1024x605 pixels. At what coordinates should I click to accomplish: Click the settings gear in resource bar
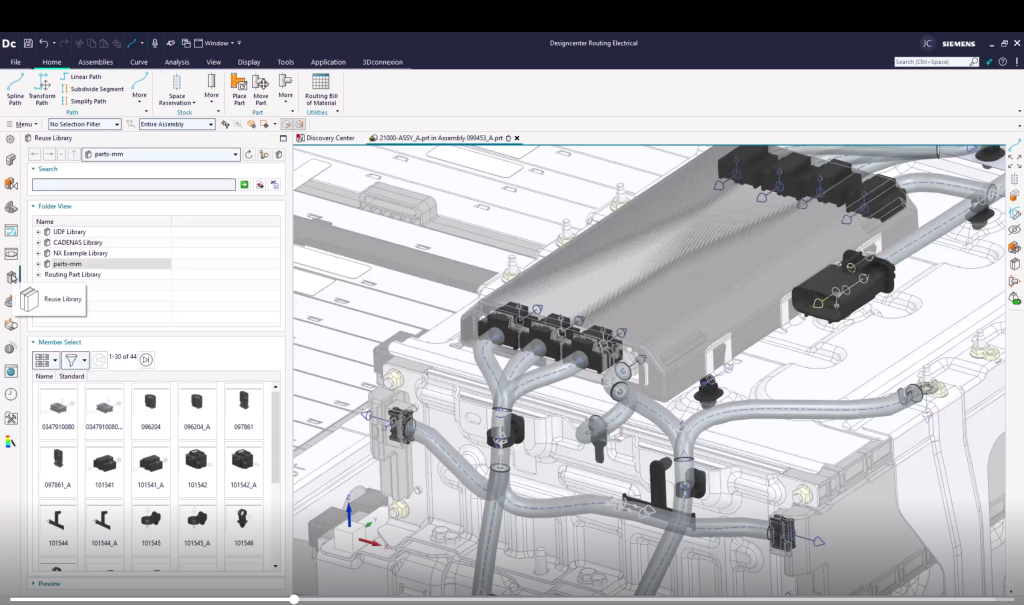click(10, 139)
